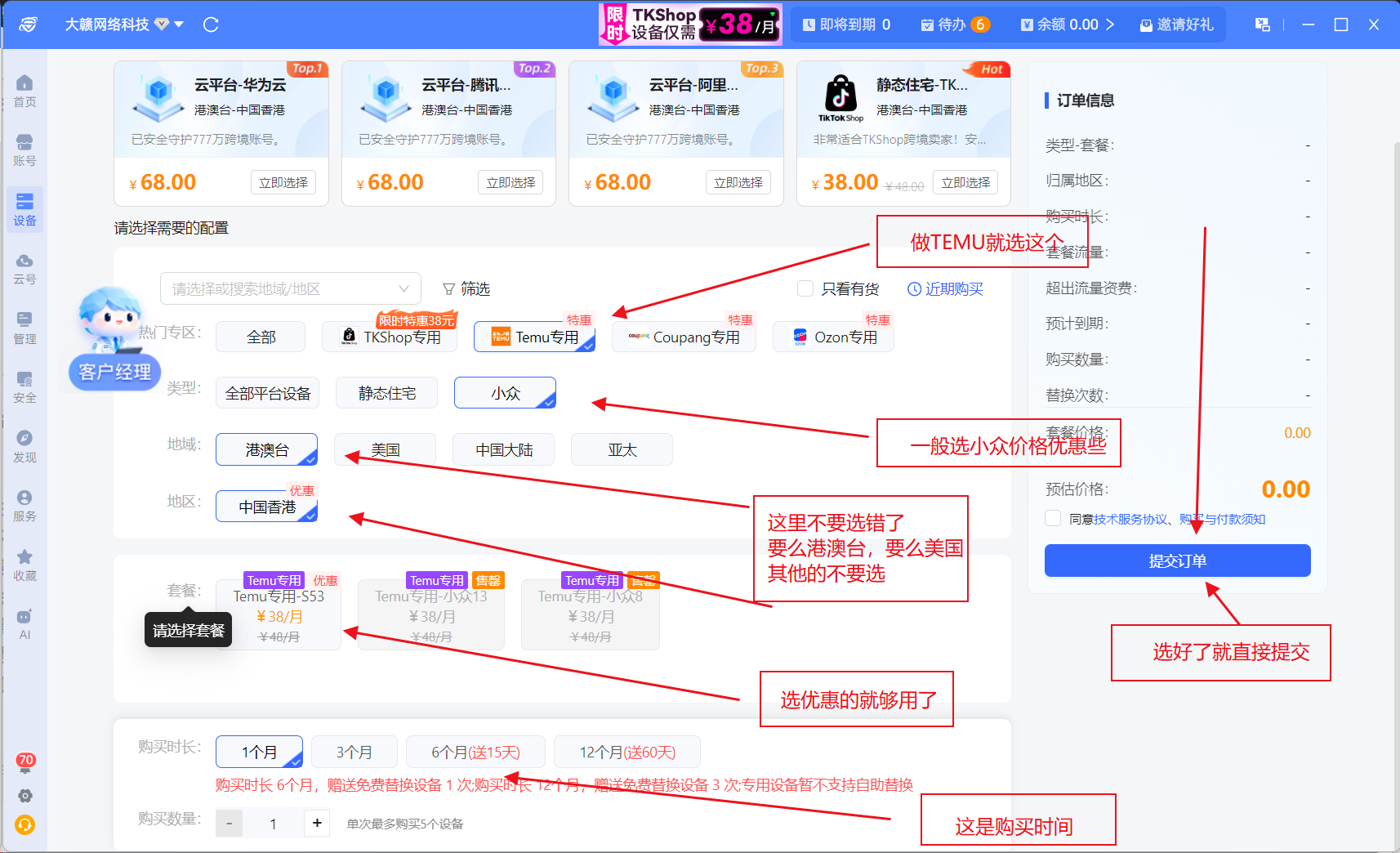Select the 全部 hot zone option
Screen dimensions: 1400x853
pyautogui.click(x=261, y=337)
